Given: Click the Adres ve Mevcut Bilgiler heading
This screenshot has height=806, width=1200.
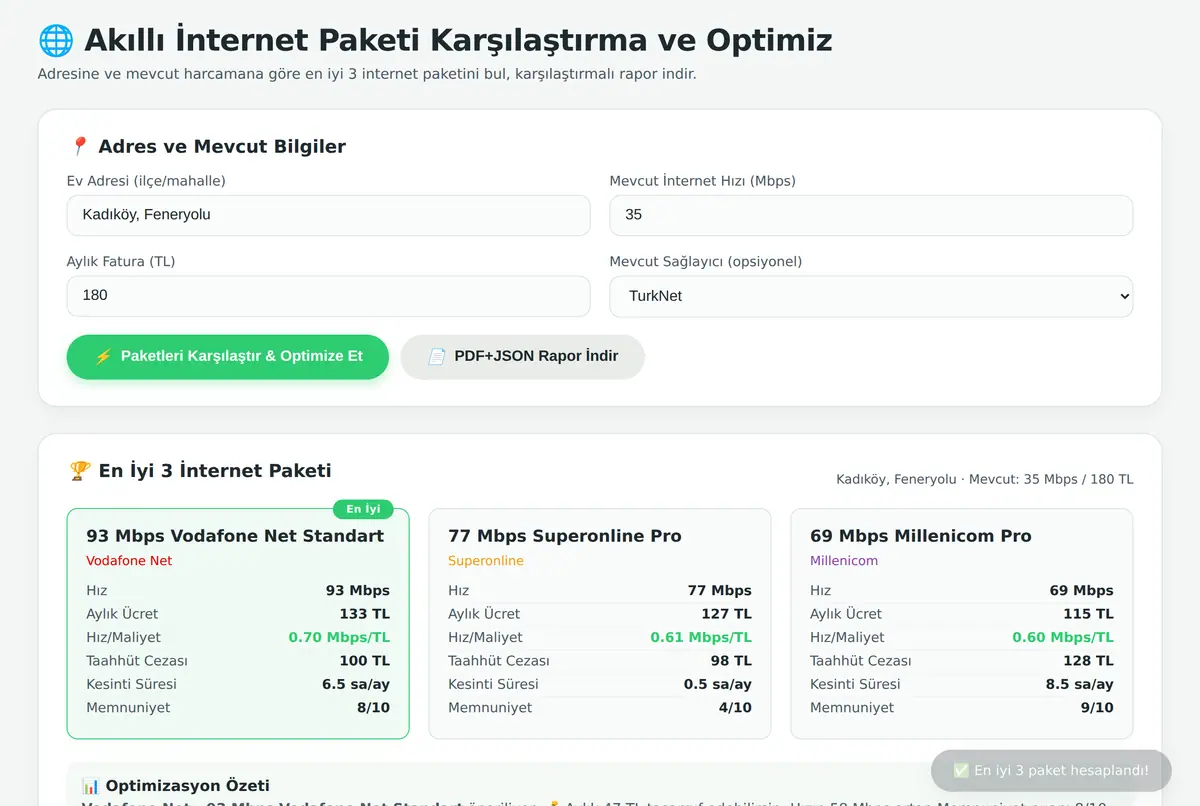Looking at the screenshot, I should pyautogui.click(x=208, y=146).
